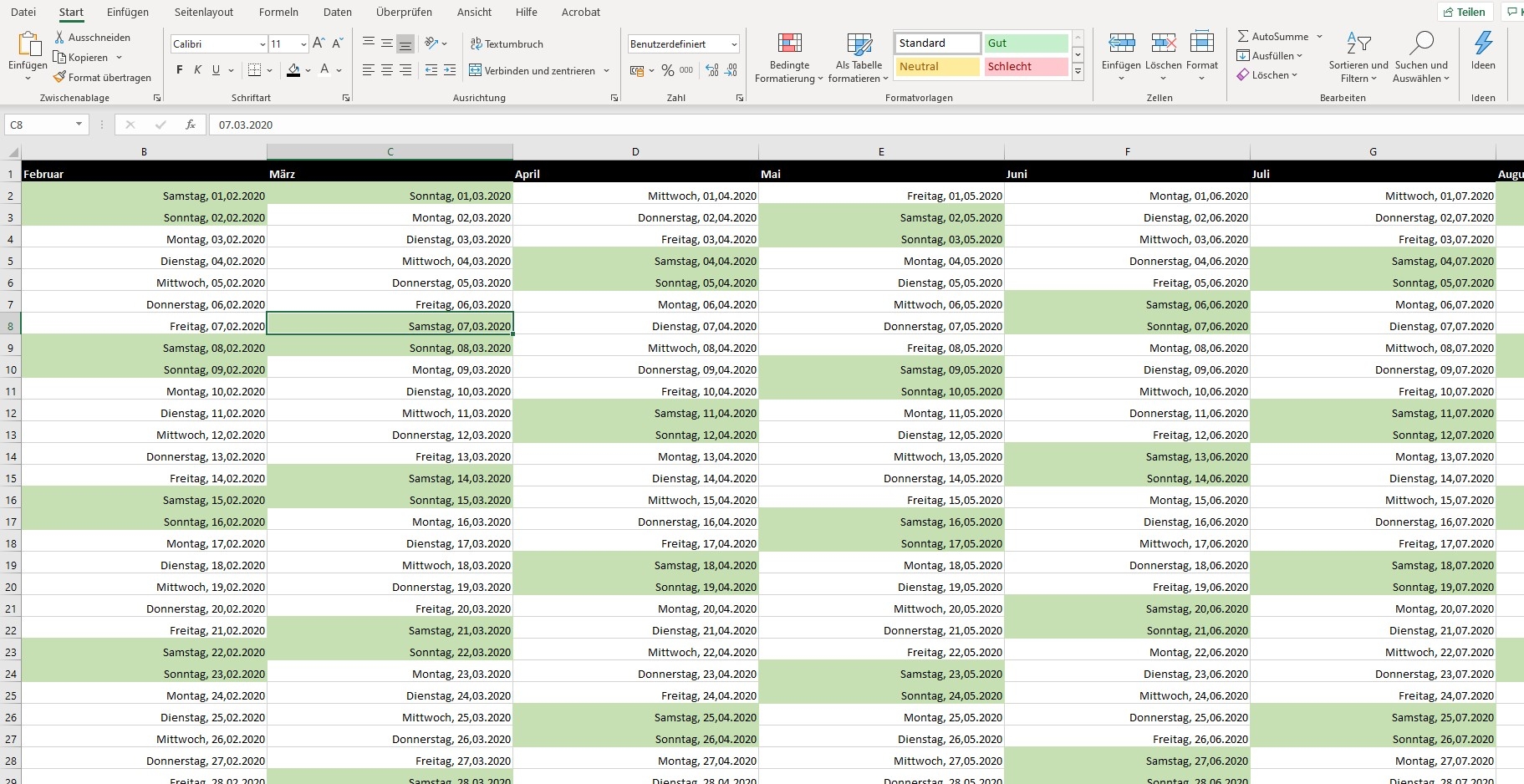Copy selection with Kopieren
This screenshot has width=1524, height=784.
coord(81,58)
